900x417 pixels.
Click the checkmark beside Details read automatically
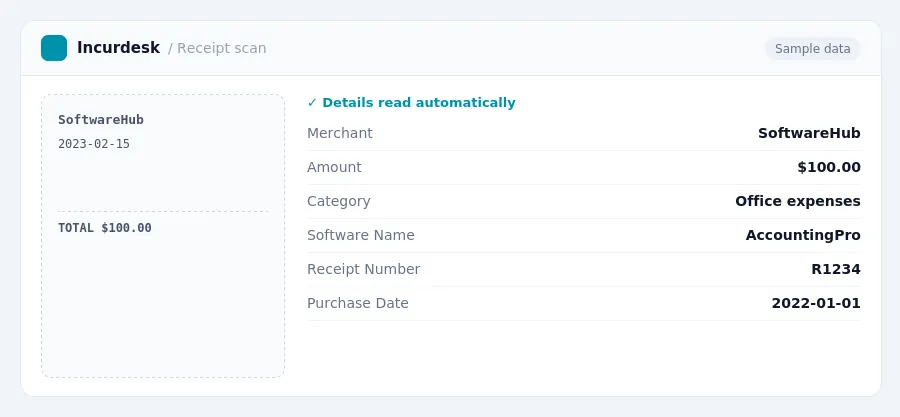tap(312, 103)
